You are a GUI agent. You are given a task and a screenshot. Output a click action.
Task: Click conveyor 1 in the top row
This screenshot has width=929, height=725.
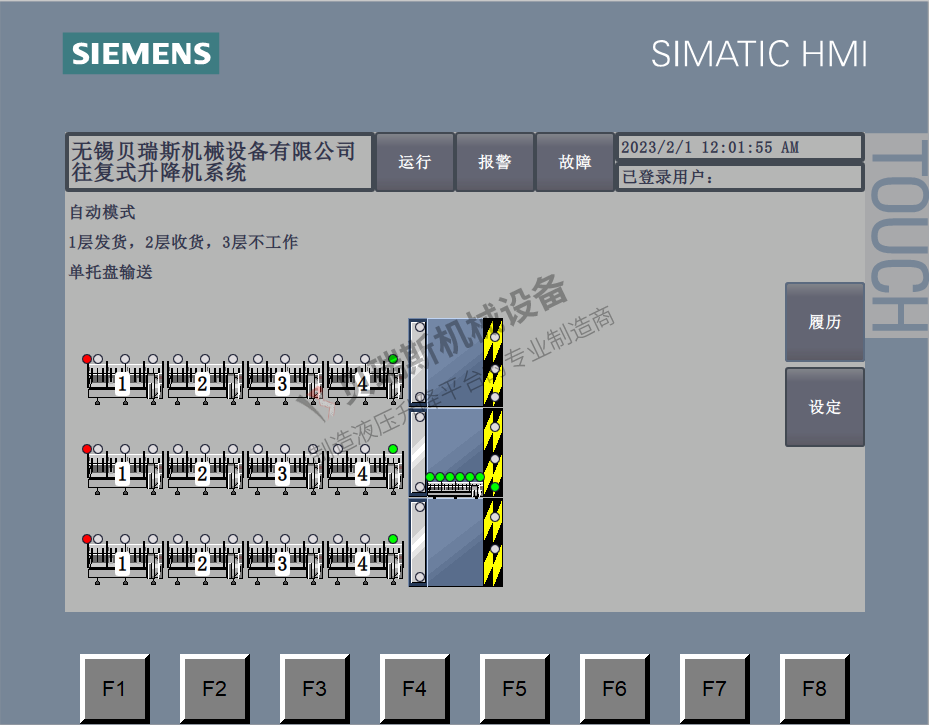click(123, 381)
